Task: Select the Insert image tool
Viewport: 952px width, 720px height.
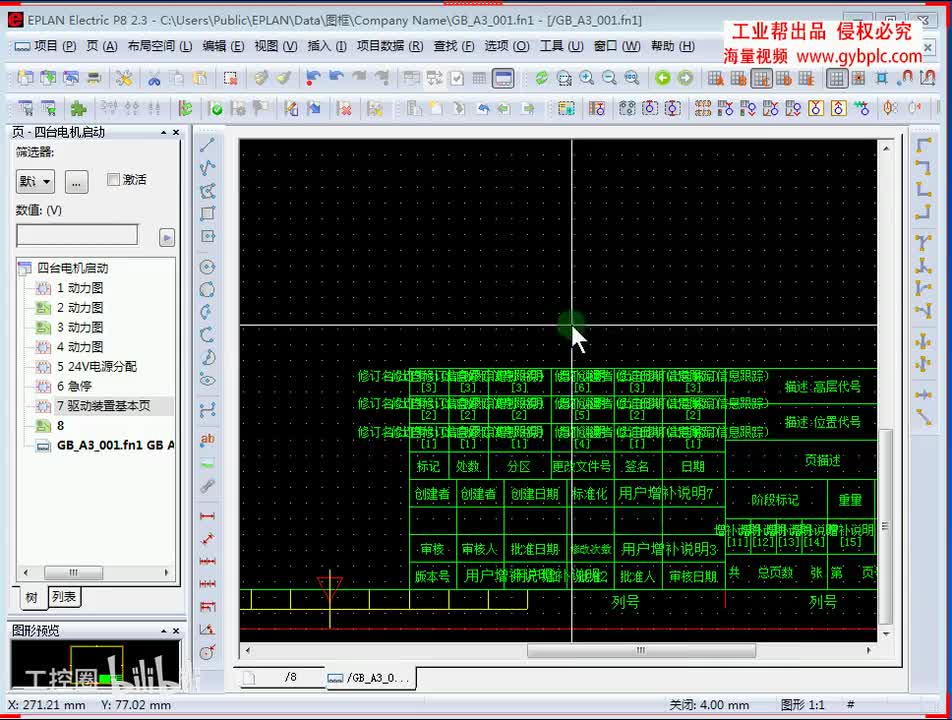Action: pos(207,463)
